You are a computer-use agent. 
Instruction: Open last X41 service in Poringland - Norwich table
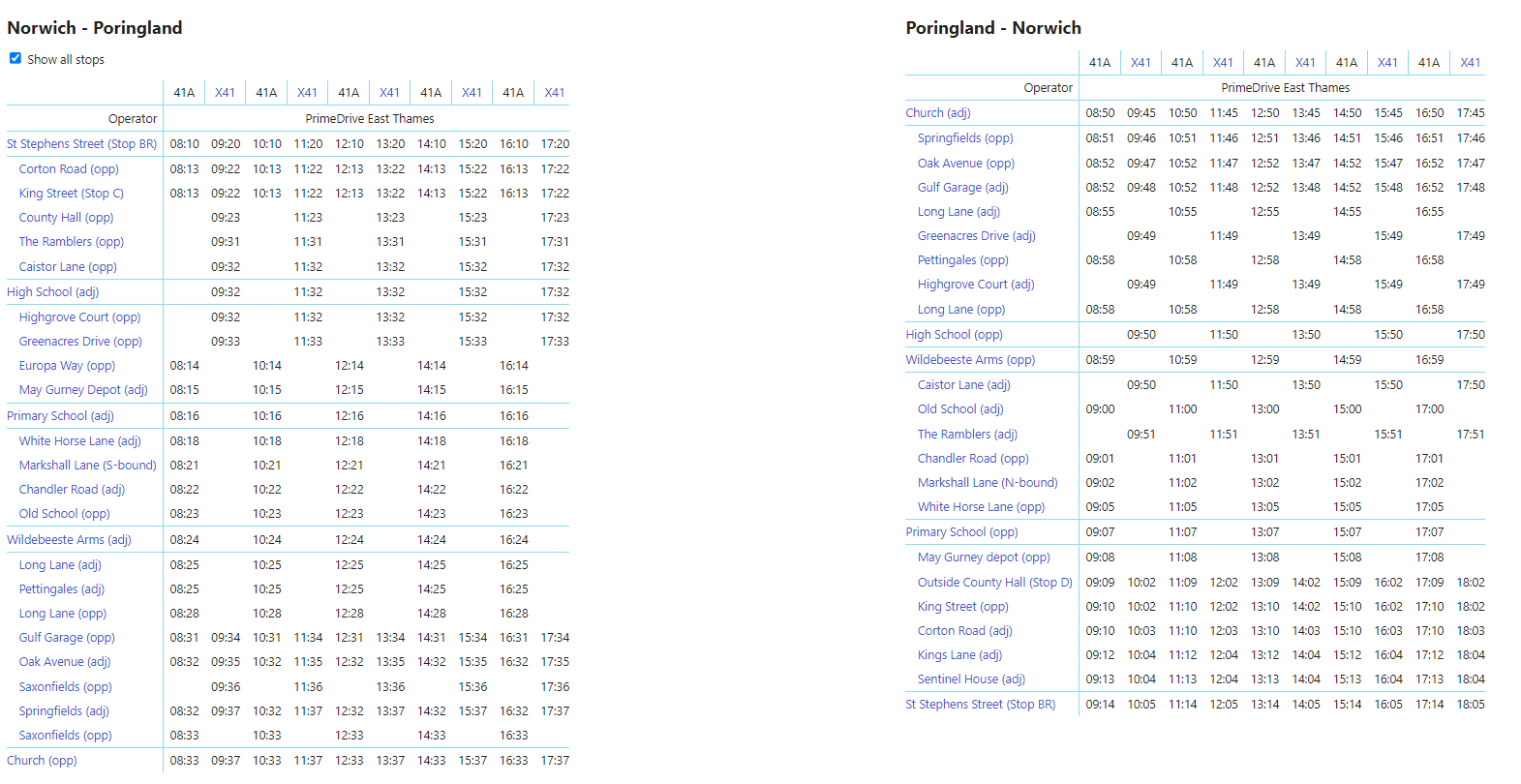(1470, 63)
